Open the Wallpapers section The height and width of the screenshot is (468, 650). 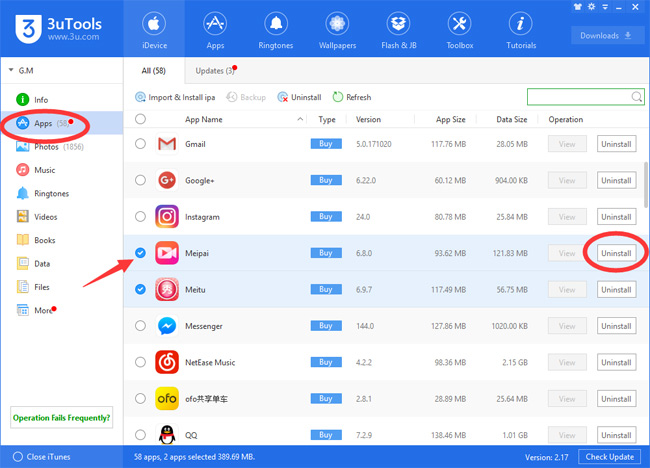point(337,30)
